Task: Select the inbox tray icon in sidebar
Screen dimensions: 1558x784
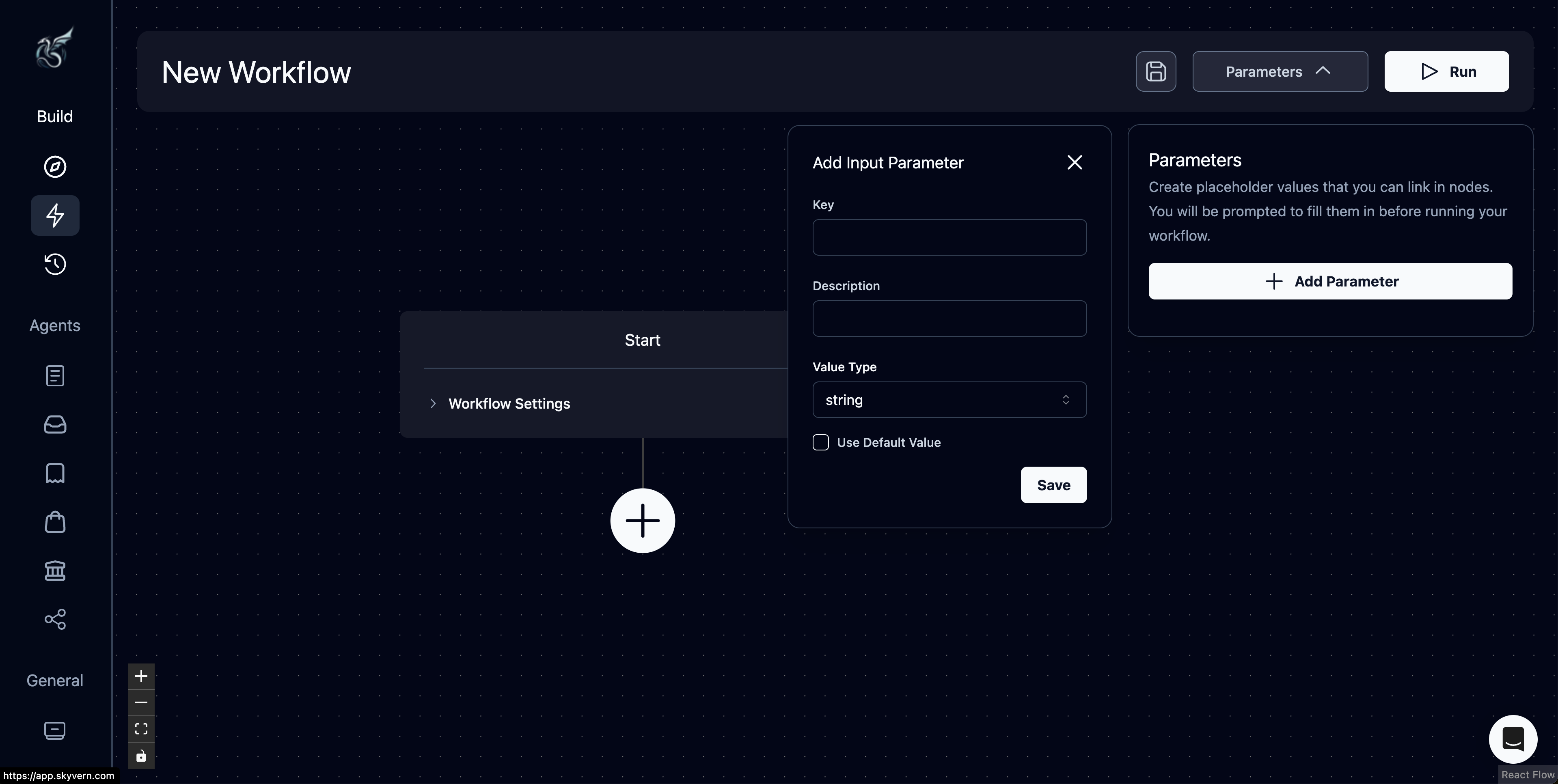Action: coord(54,424)
